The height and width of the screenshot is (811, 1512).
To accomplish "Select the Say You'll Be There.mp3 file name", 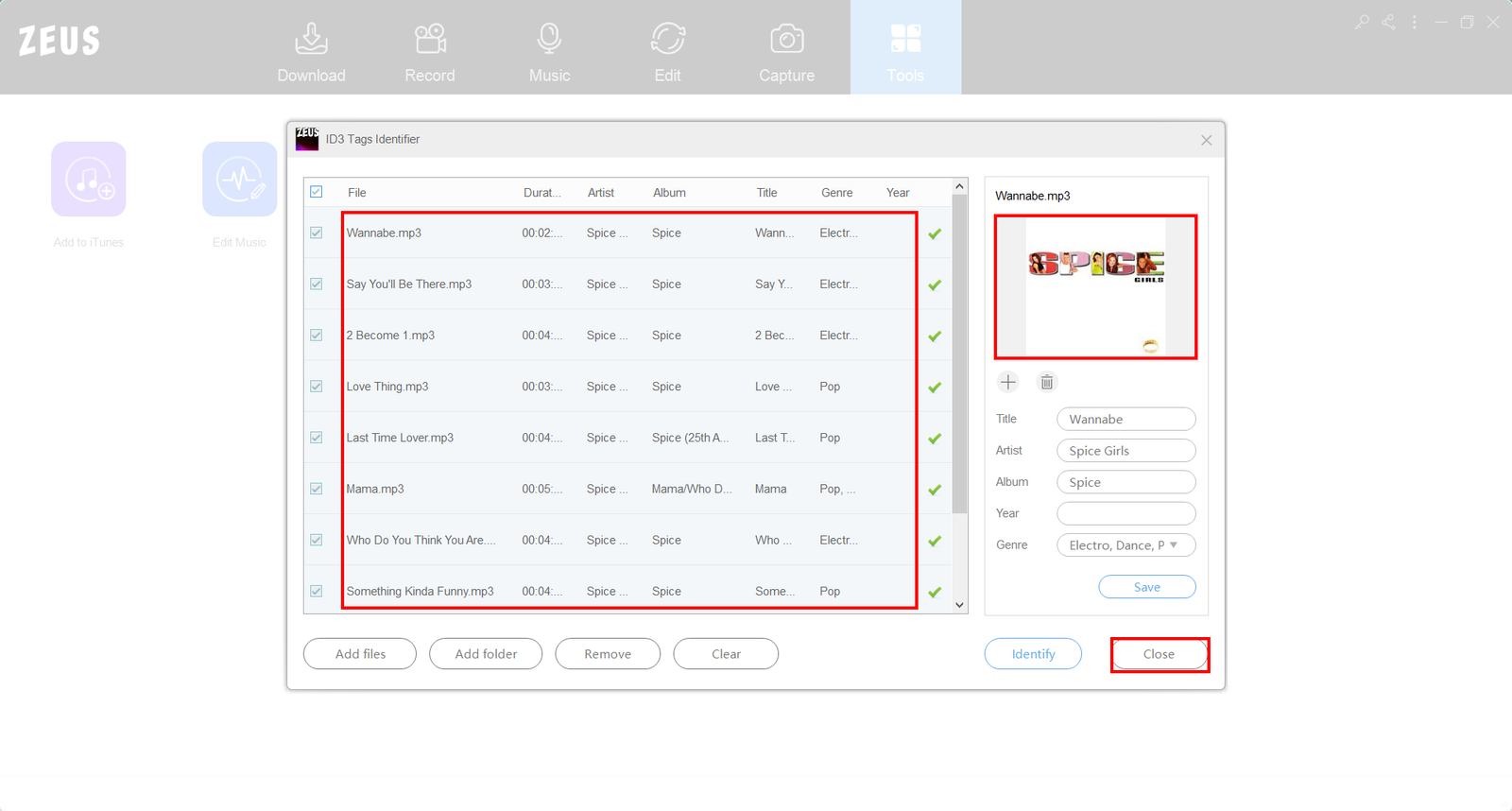I will coord(409,284).
